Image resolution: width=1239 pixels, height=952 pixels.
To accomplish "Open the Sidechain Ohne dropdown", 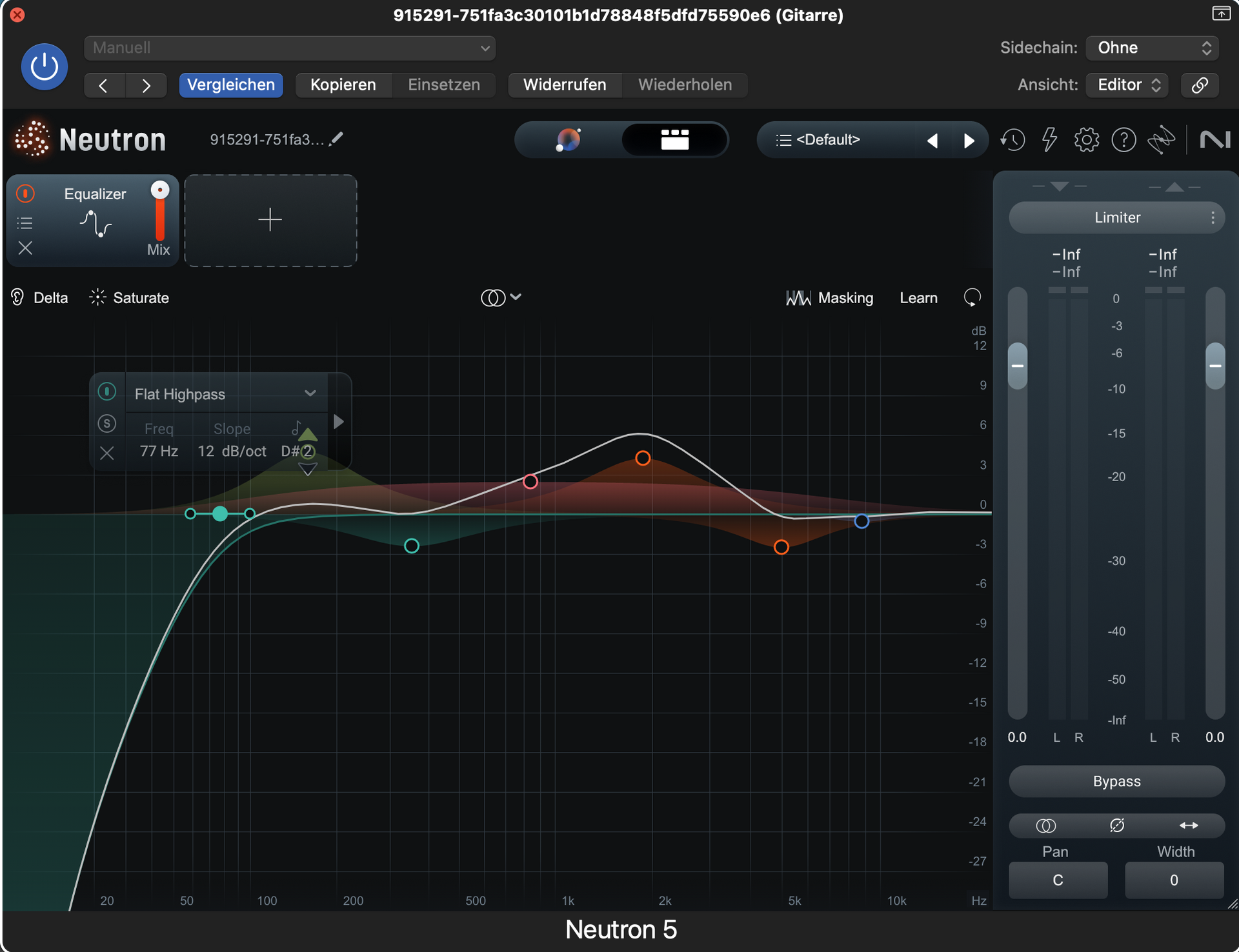I will (x=1153, y=48).
